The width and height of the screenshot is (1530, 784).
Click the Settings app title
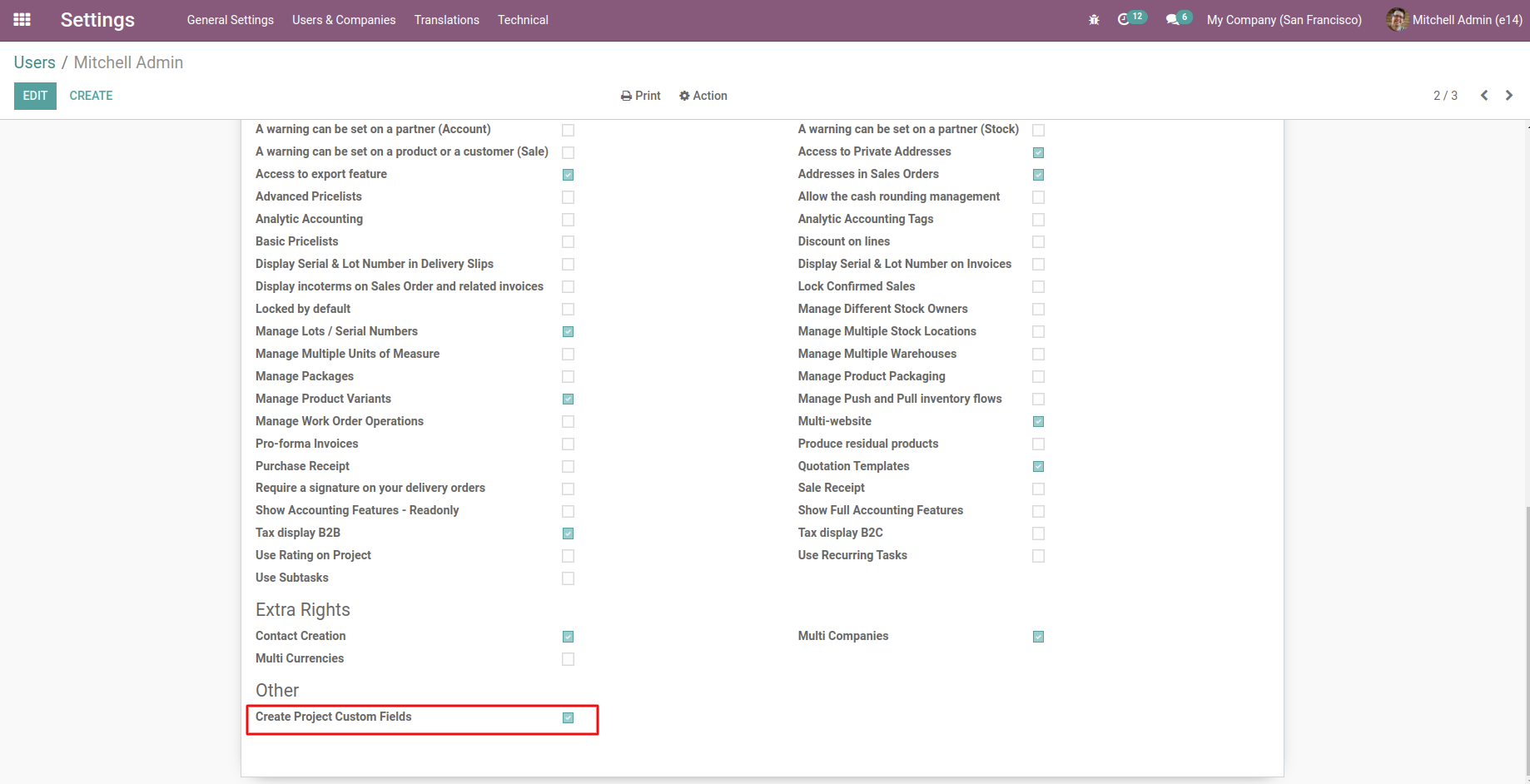tap(97, 20)
